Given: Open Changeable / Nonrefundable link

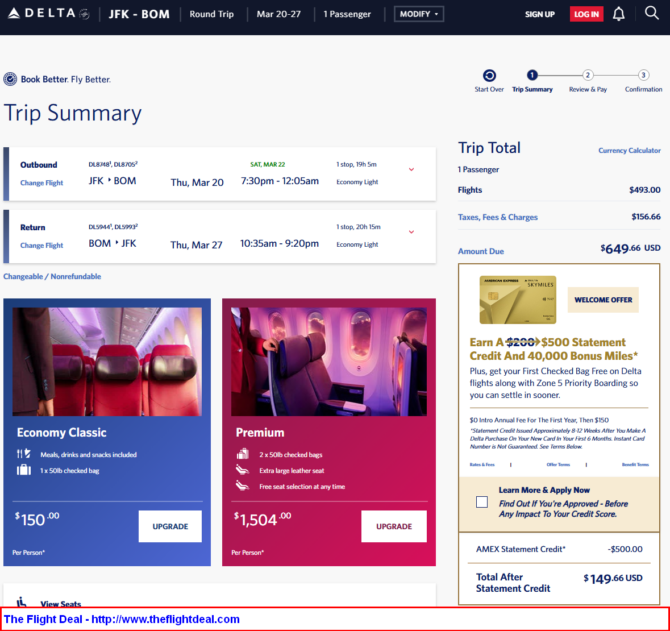Looking at the screenshot, I should (x=52, y=276).
